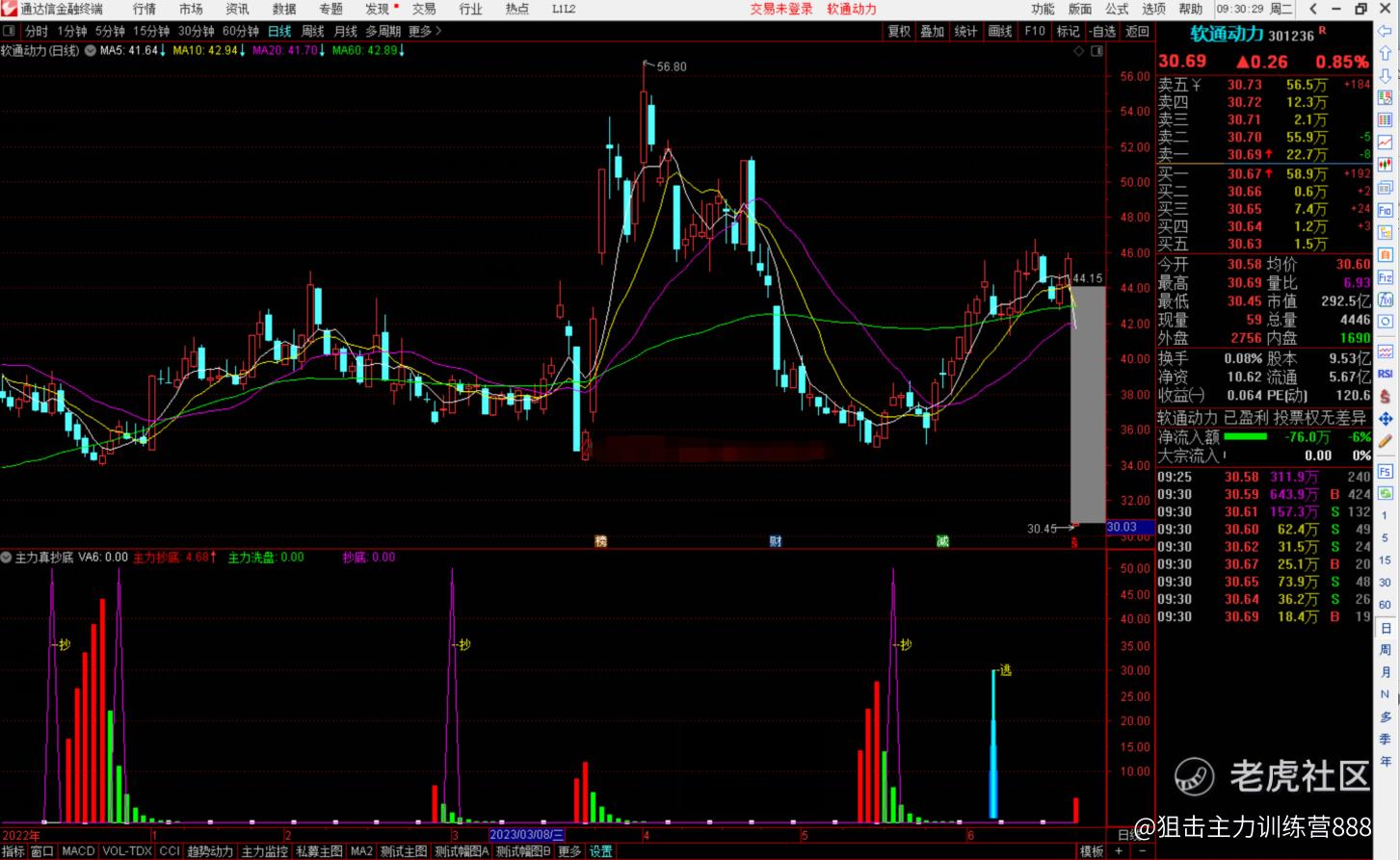Click the 财 marker on chart
The height and width of the screenshot is (860, 1400).
click(775, 541)
